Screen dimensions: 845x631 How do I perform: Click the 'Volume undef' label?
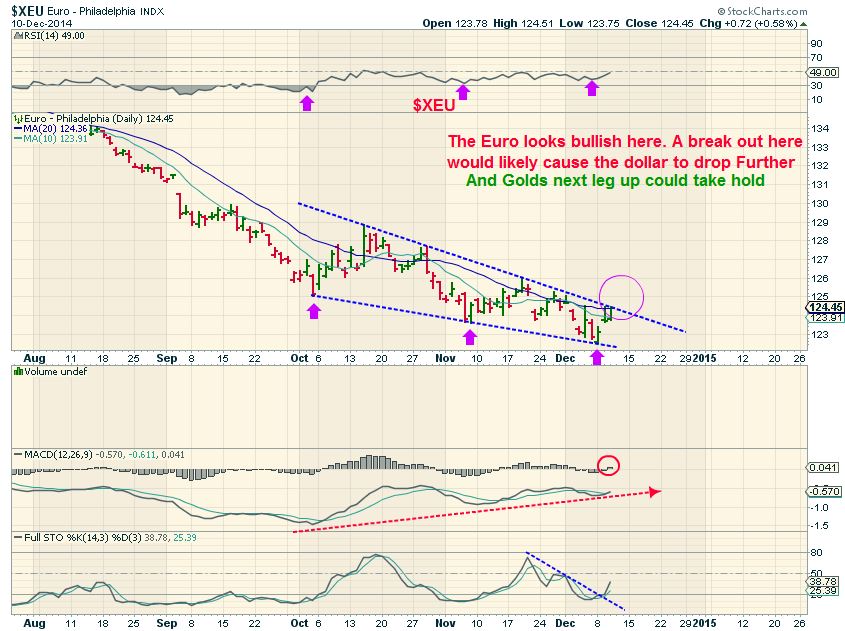56,371
